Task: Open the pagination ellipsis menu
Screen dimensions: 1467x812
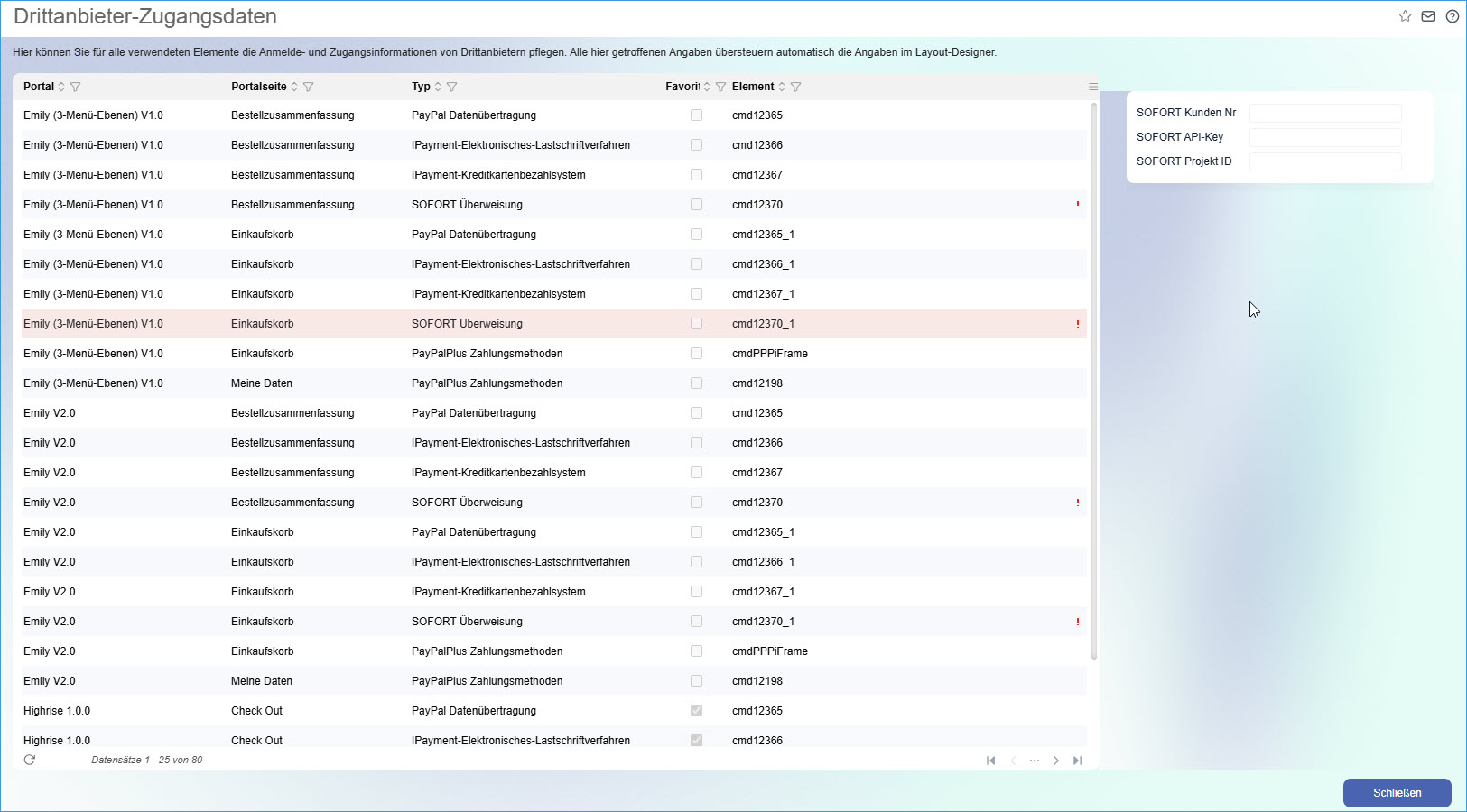Action: 1035,761
